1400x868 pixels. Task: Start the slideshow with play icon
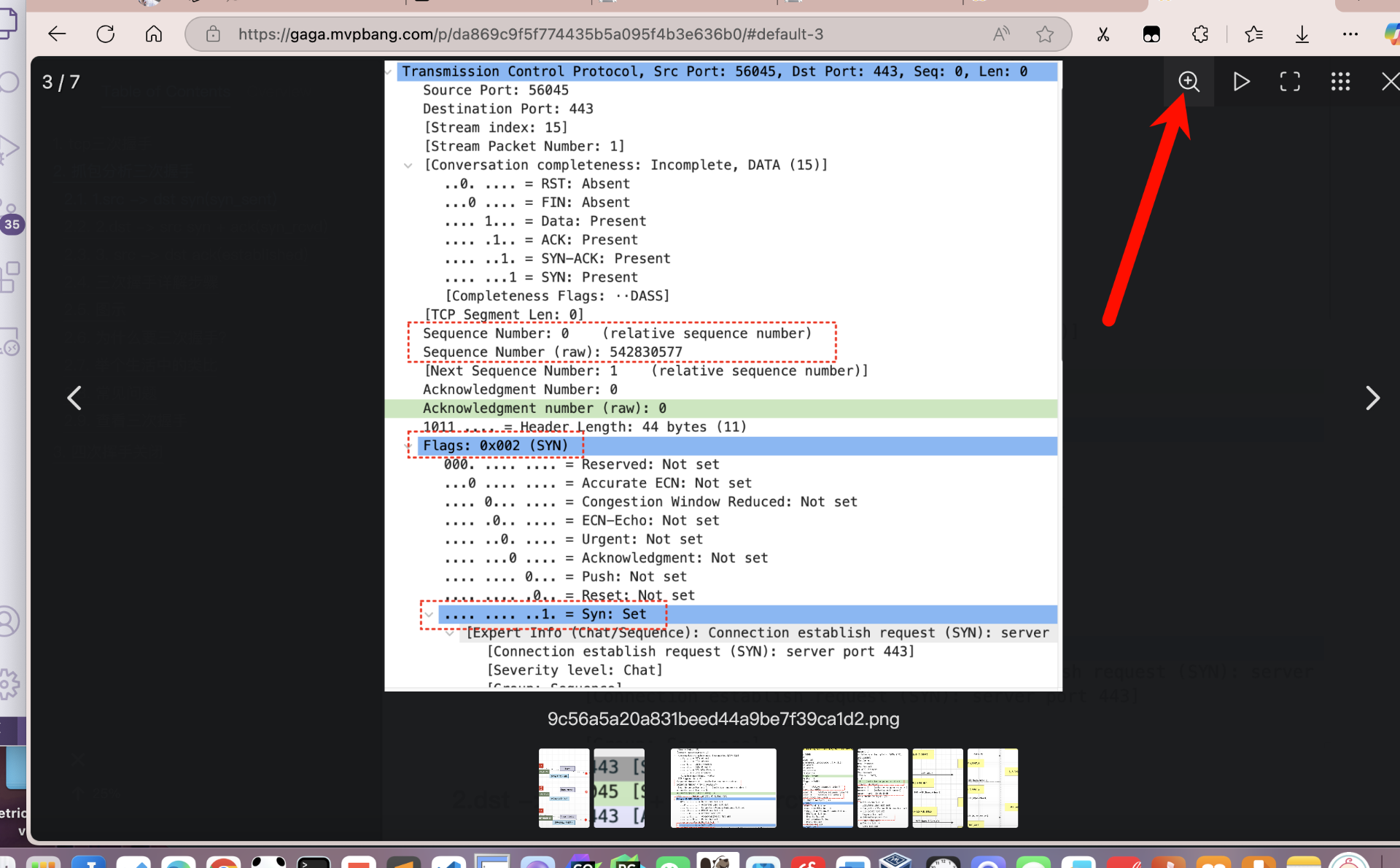(1240, 81)
